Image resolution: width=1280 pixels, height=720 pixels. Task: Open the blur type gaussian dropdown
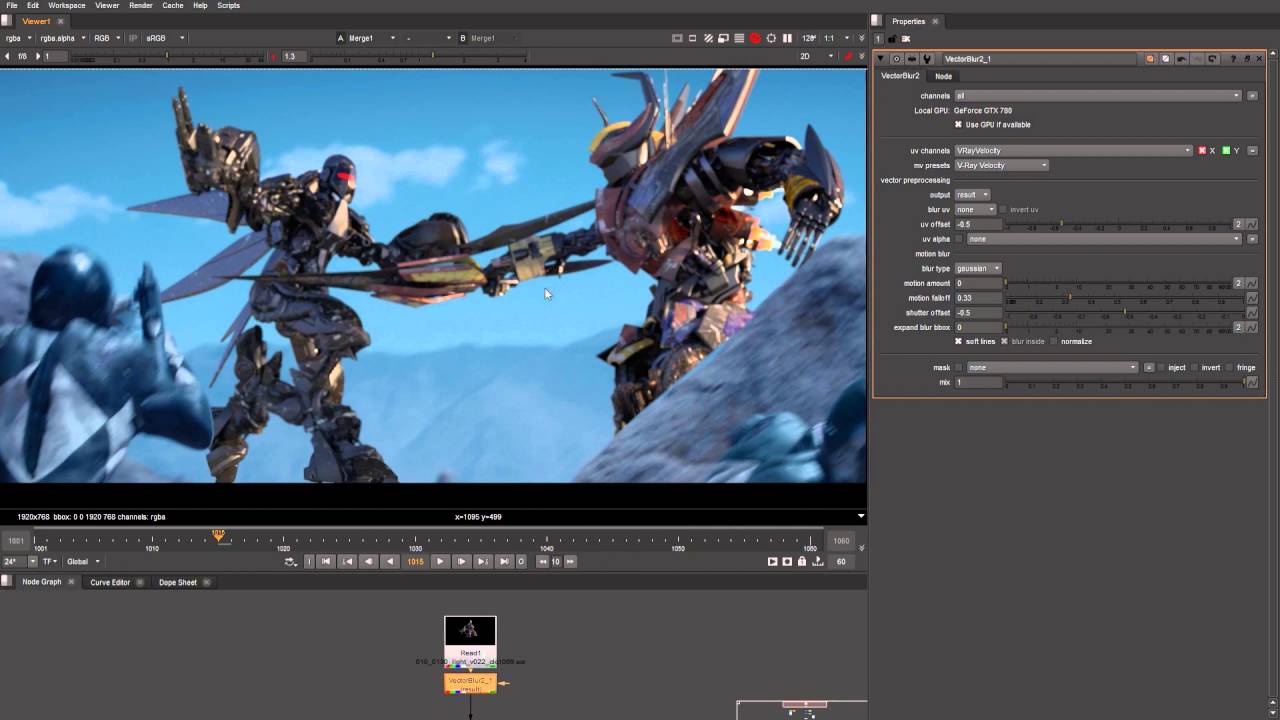(977, 269)
